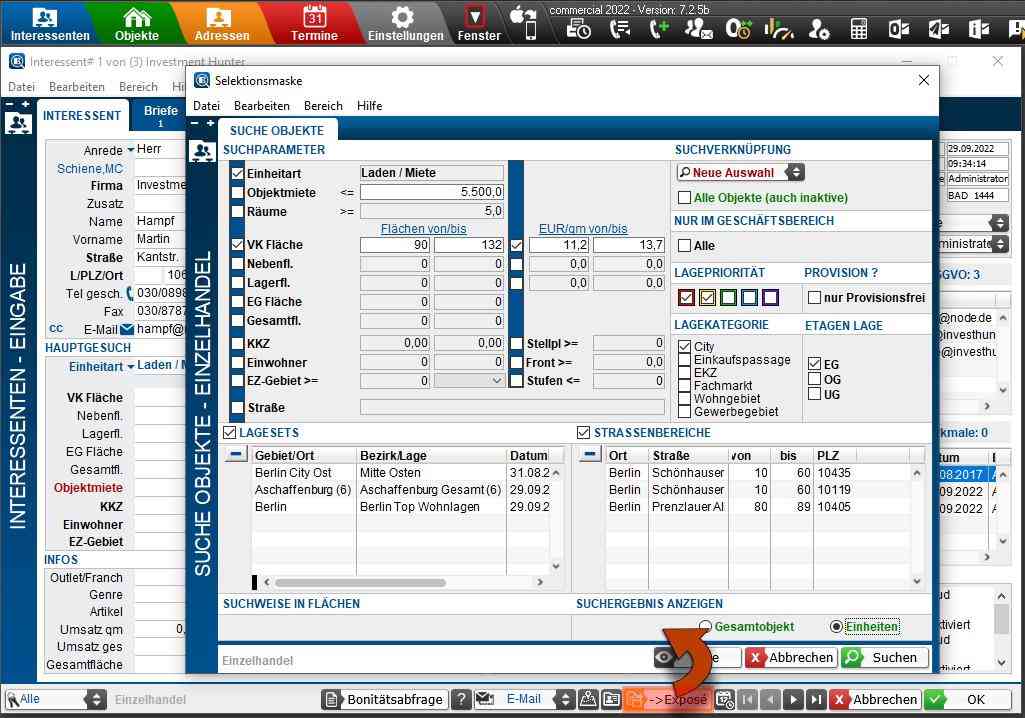Select the Gesamtobjekt radio button
Image resolution: width=1025 pixels, height=718 pixels.
(x=706, y=627)
